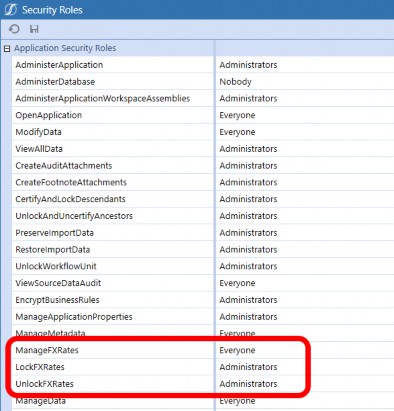
Task: Edit Everyone value for ManageFXRates
Action: click(237, 350)
